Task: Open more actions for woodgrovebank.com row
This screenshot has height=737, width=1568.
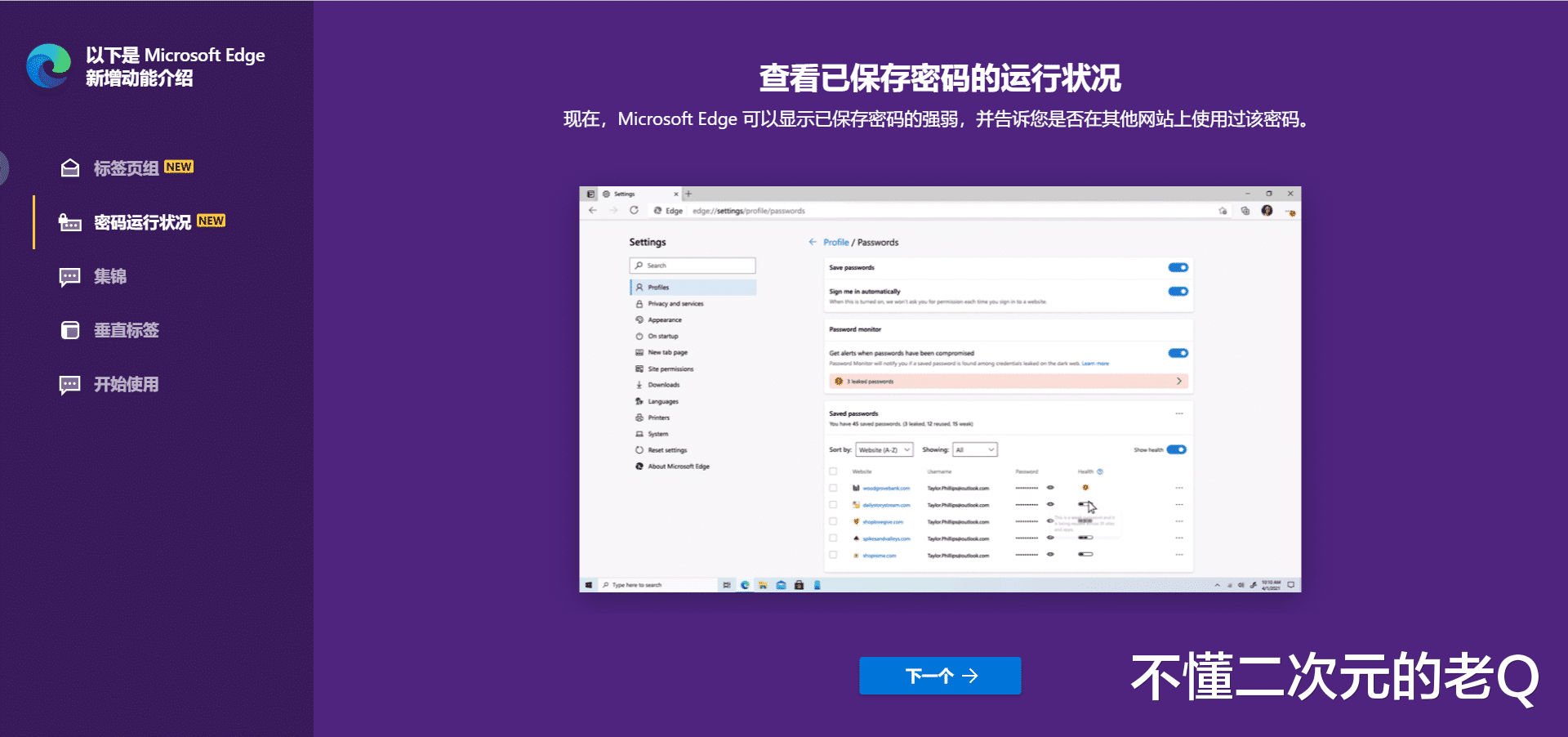Action: [x=1179, y=488]
